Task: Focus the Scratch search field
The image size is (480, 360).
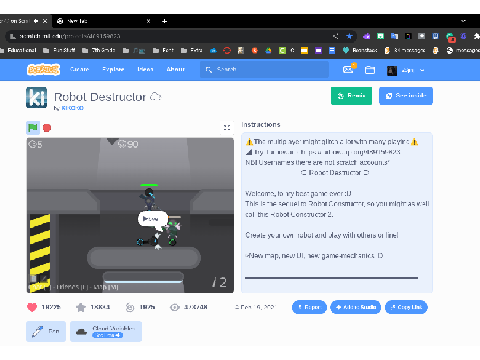Action: pyautogui.click(x=264, y=69)
